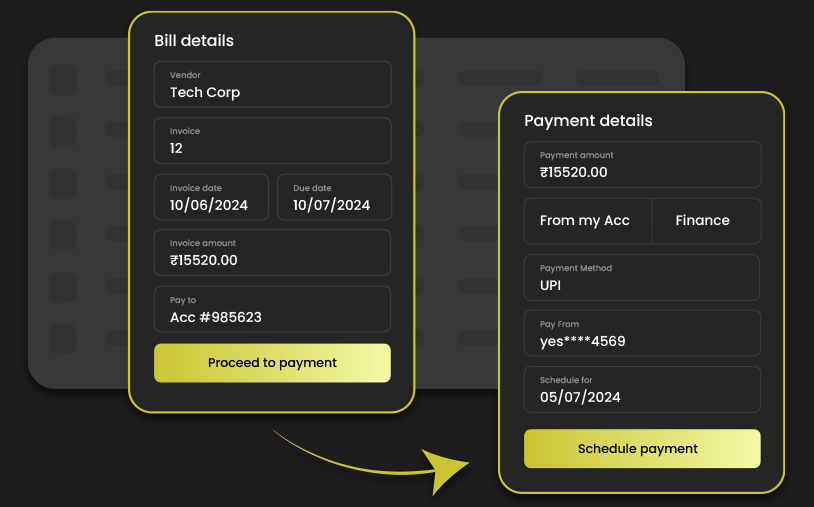The image size is (814, 507).
Task: Open the Invoice date field
Action: 211,197
